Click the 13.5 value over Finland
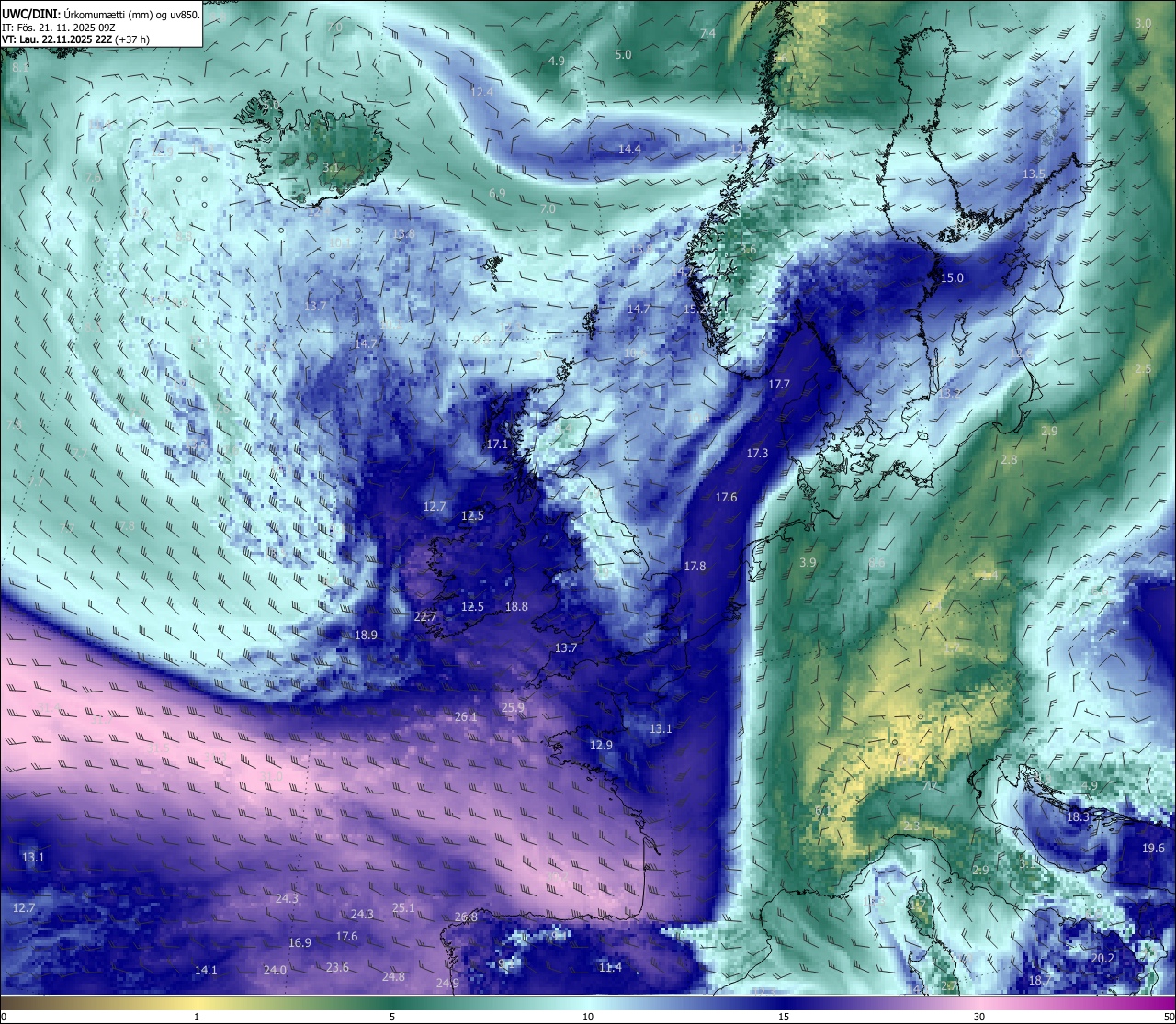 pos(1034,174)
